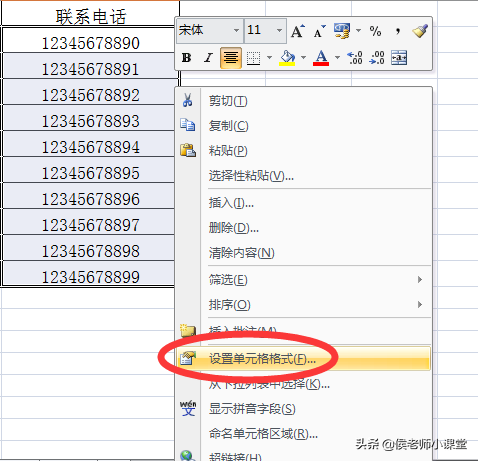Screen dimensions: 478x461
Task: Apply comma style format
Action: pyautogui.click(x=397, y=32)
